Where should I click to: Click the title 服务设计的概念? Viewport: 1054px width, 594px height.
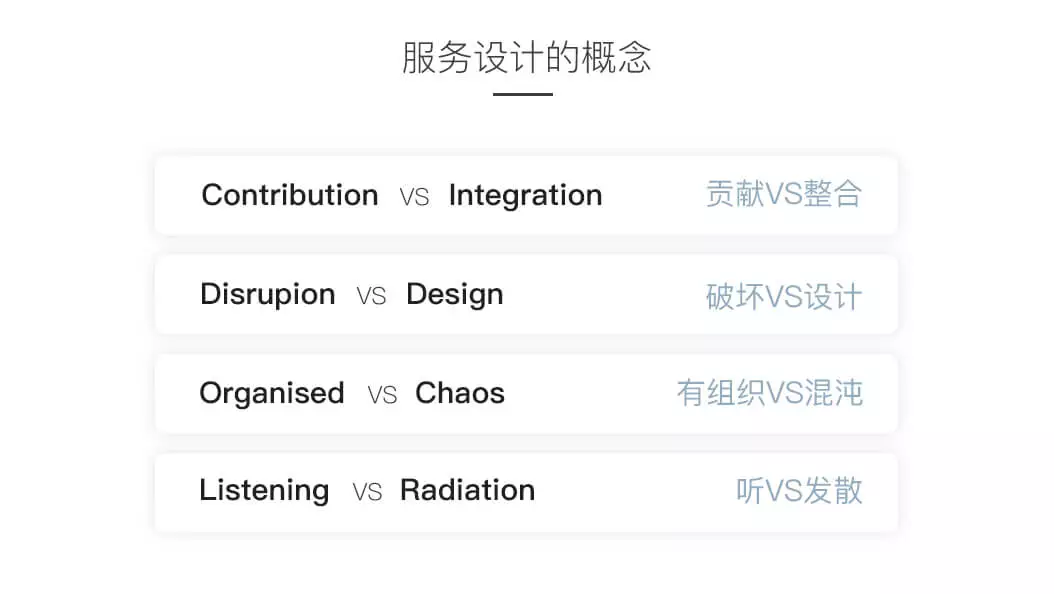[526, 58]
